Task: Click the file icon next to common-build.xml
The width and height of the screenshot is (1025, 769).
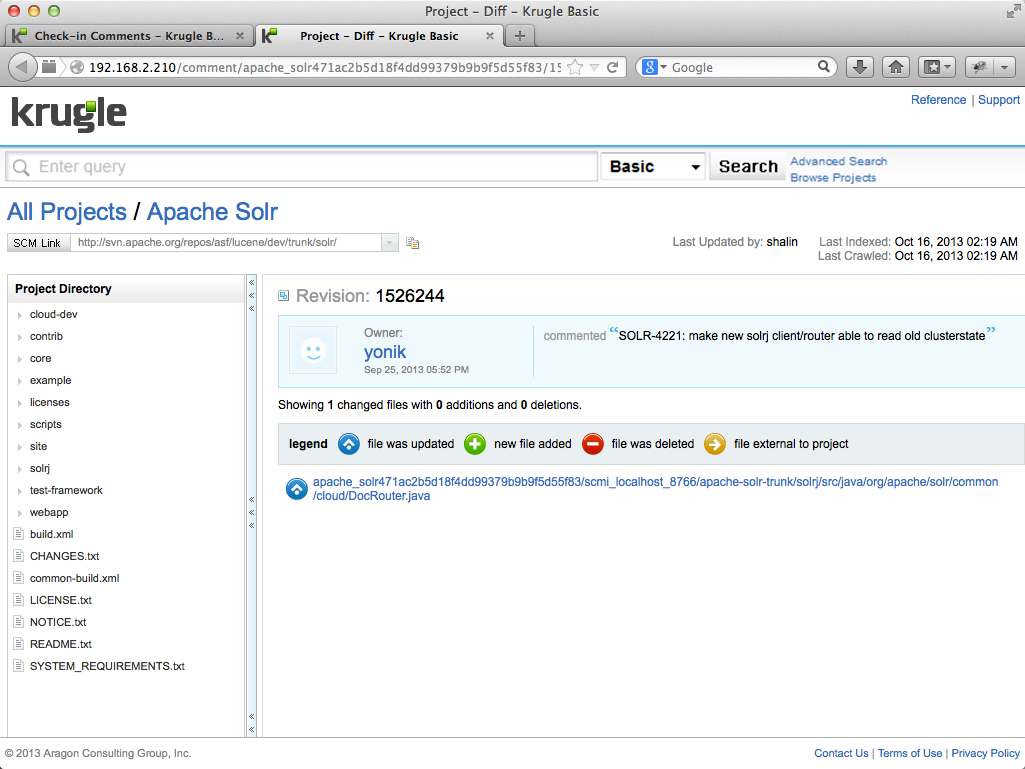Action: pos(19,578)
